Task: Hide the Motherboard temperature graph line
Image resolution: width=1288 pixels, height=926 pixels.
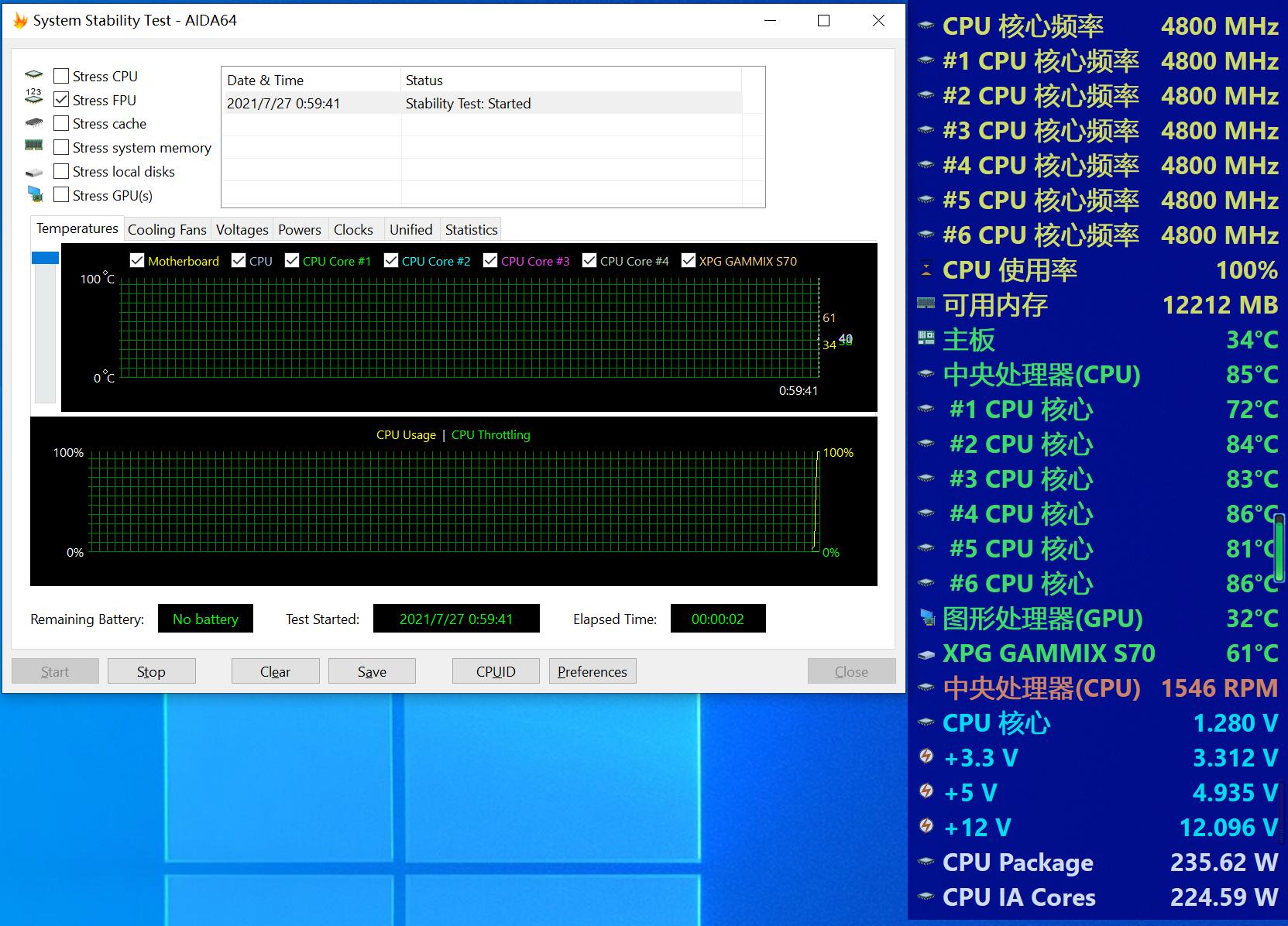Action: tap(137, 261)
